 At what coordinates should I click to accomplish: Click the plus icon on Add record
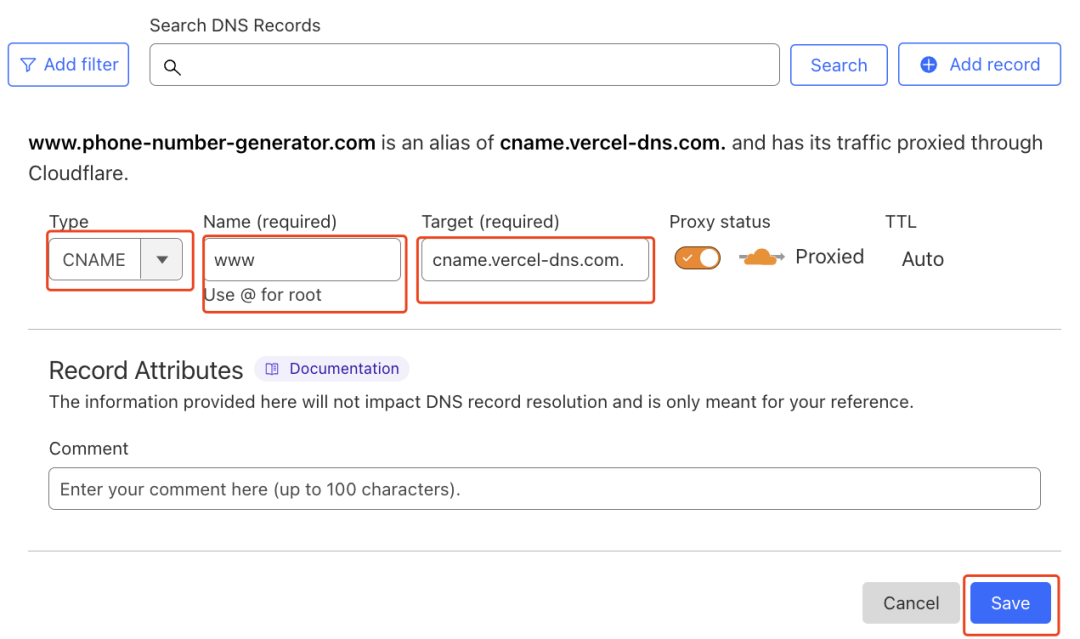tap(928, 65)
